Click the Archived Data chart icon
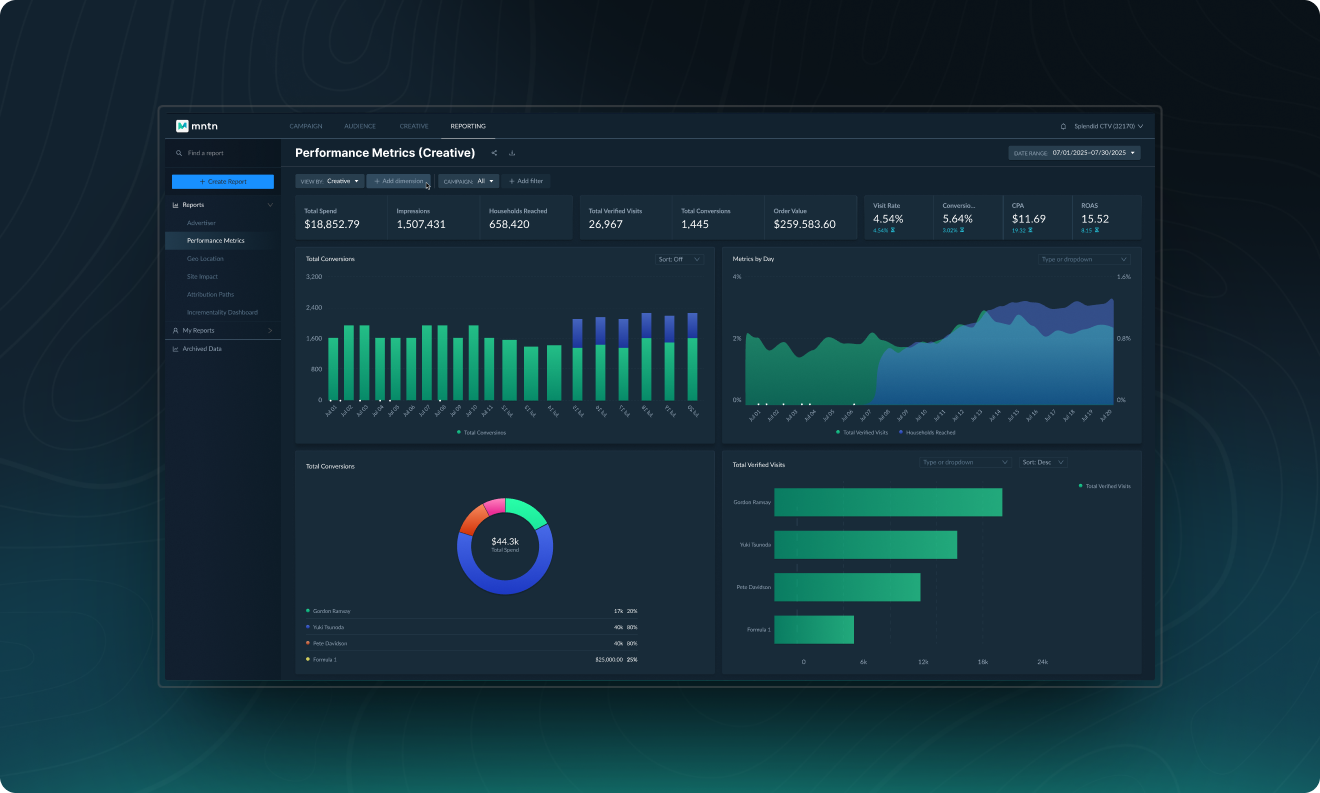The width and height of the screenshot is (1320, 793). pyautogui.click(x=176, y=349)
